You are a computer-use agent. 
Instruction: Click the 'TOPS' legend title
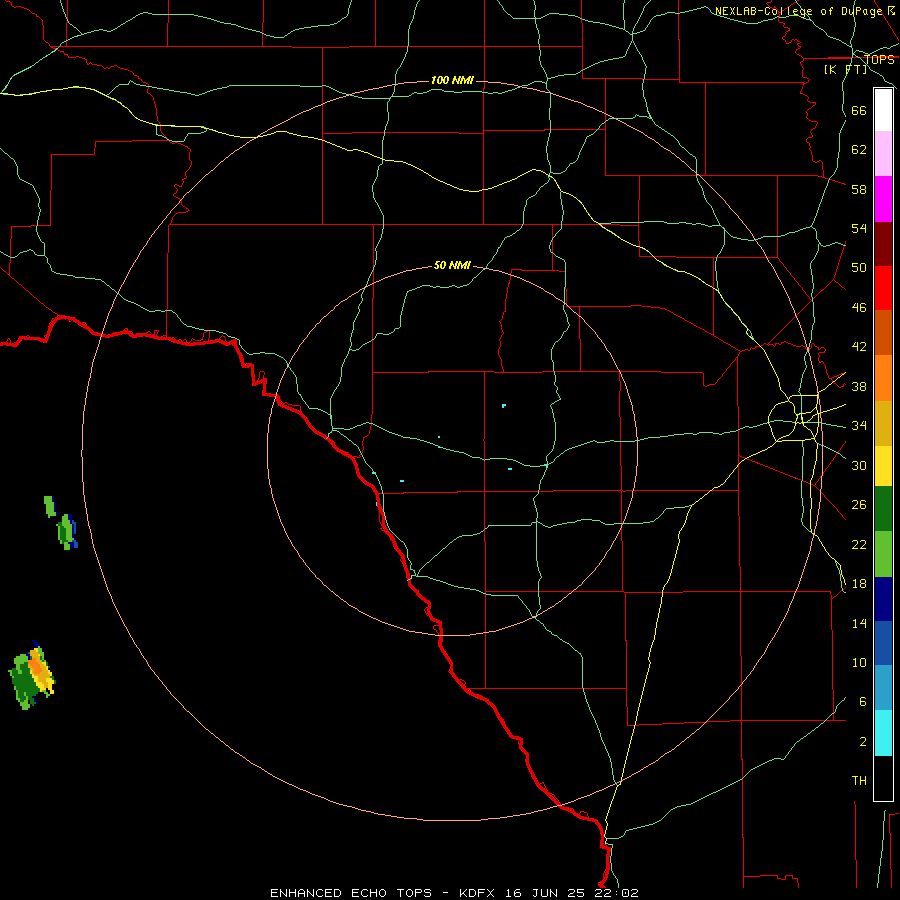click(x=879, y=59)
